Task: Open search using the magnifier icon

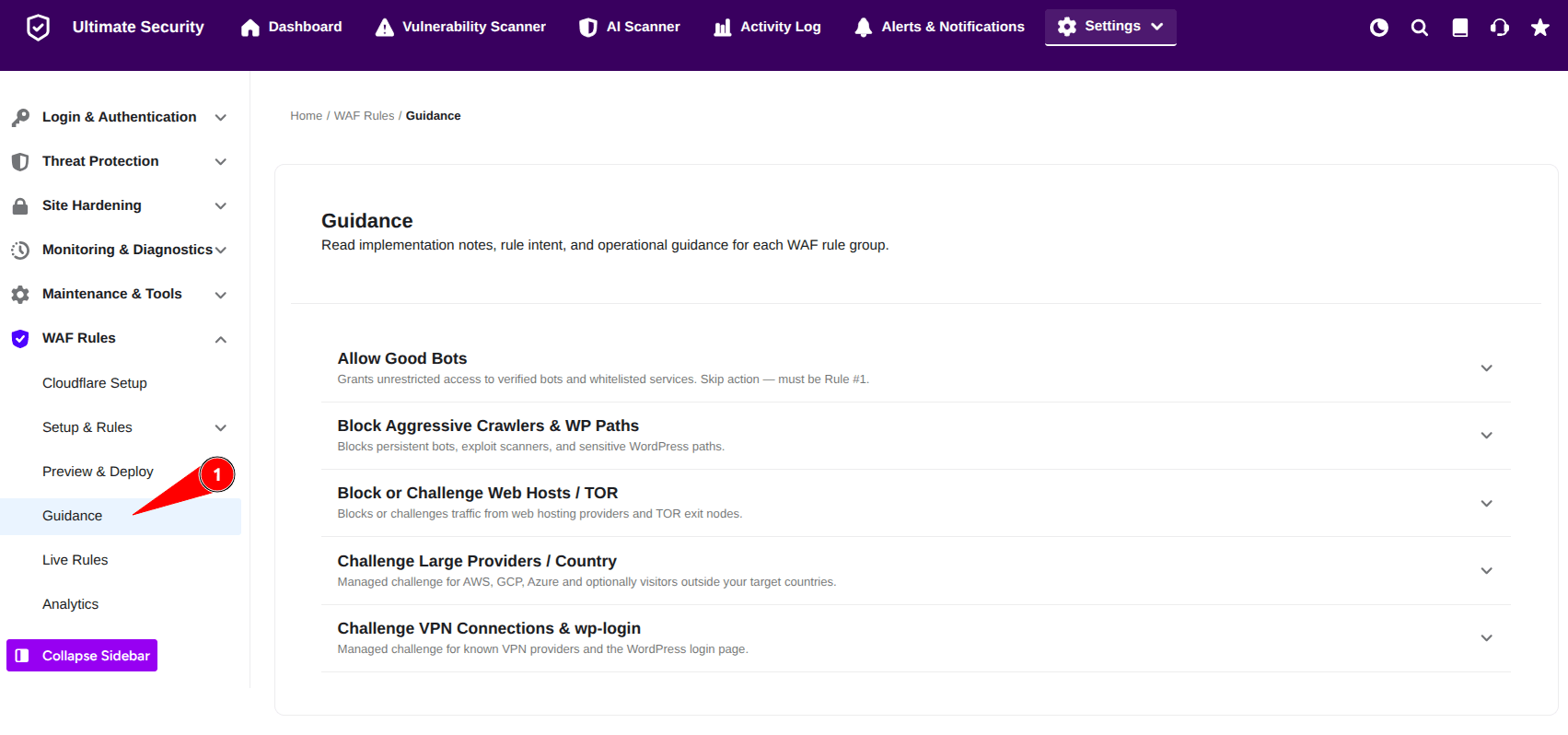Action: click(1419, 28)
